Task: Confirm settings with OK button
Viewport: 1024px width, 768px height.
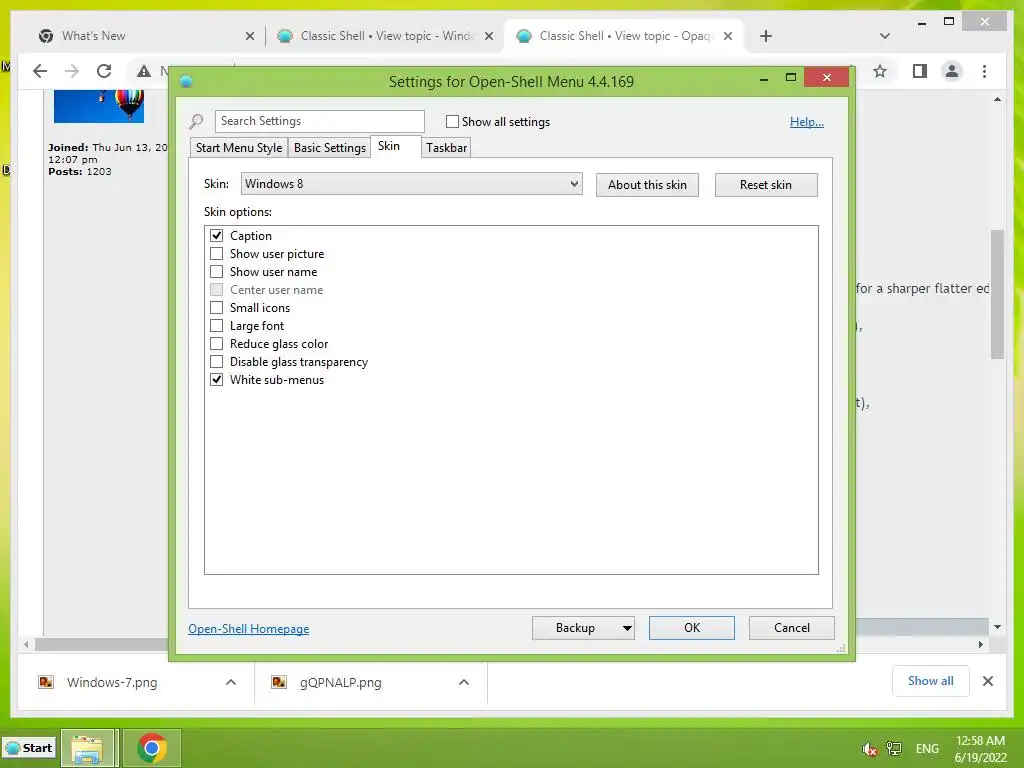Action: click(x=692, y=628)
